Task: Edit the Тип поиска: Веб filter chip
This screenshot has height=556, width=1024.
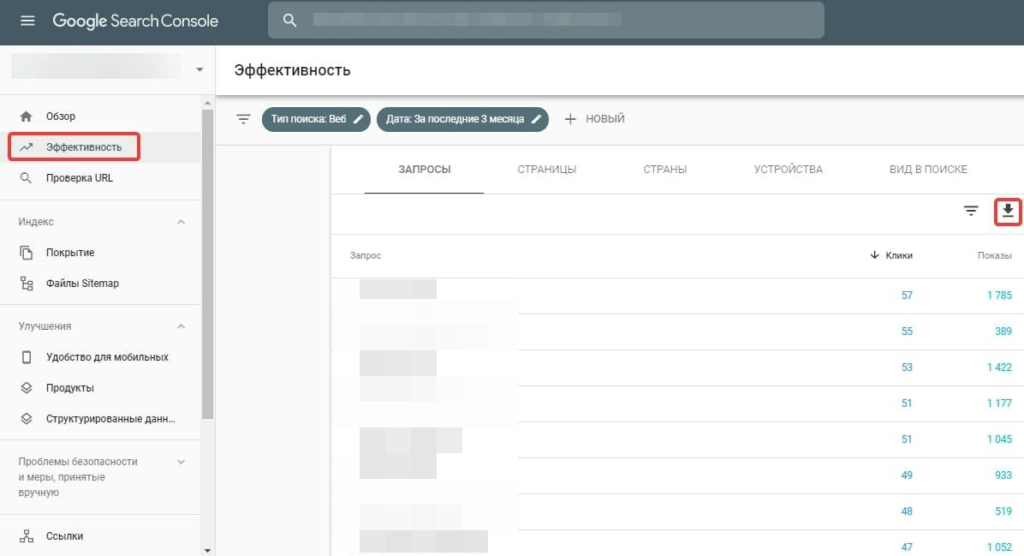Action: (316, 119)
